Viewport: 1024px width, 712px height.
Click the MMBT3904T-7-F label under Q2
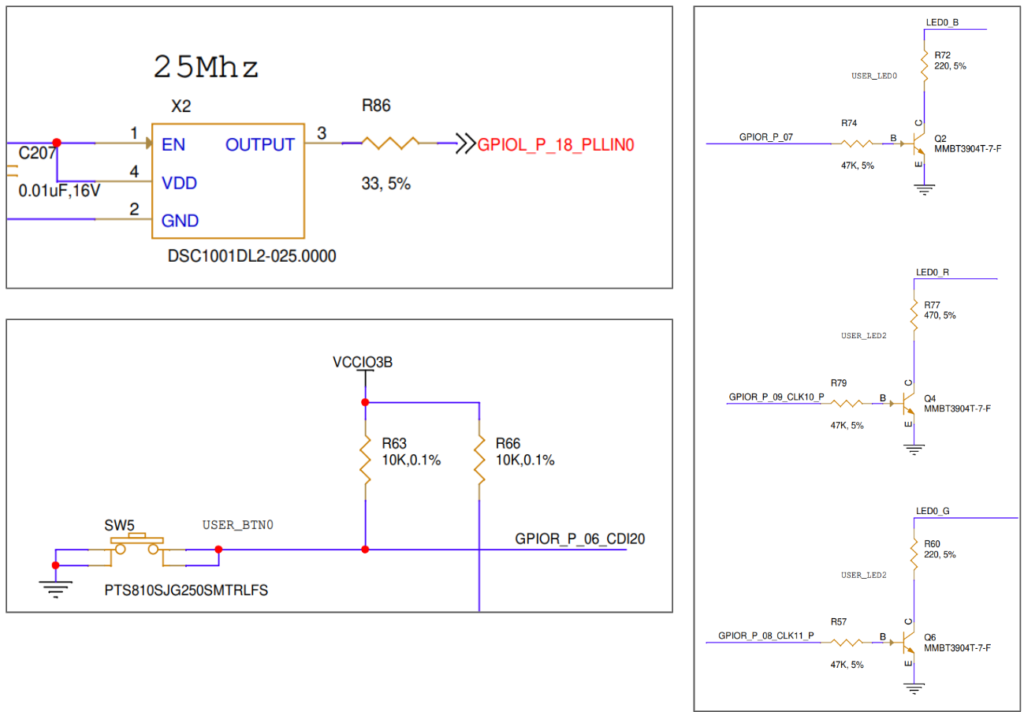967,149
